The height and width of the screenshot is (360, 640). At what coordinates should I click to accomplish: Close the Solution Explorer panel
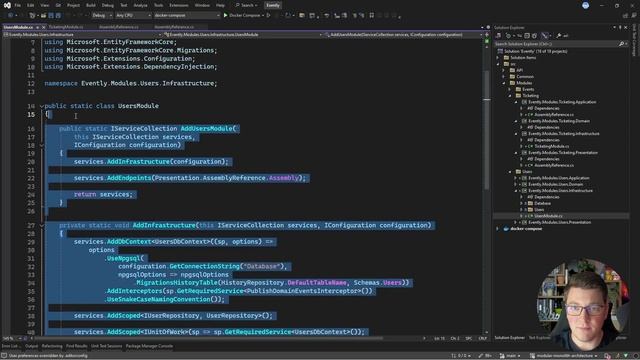[x=626, y=27]
